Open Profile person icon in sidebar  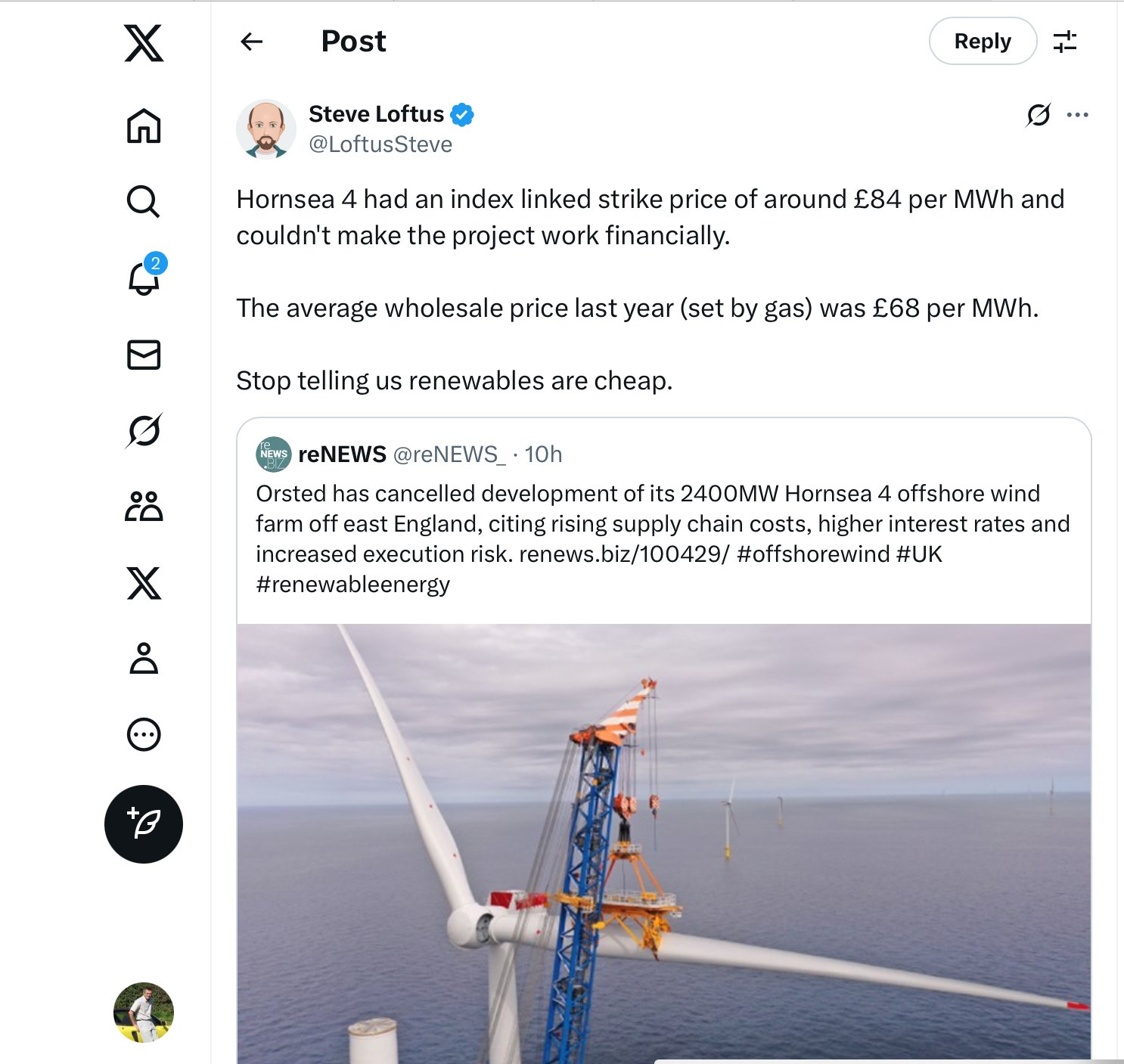144,658
